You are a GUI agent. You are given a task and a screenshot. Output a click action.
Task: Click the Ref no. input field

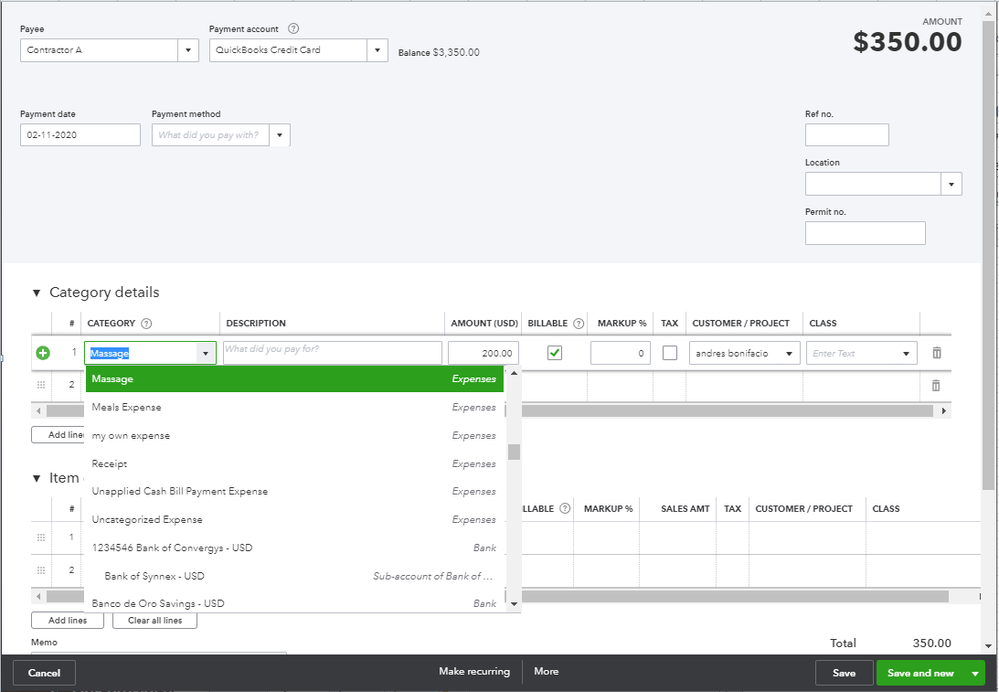pos(847,135)
